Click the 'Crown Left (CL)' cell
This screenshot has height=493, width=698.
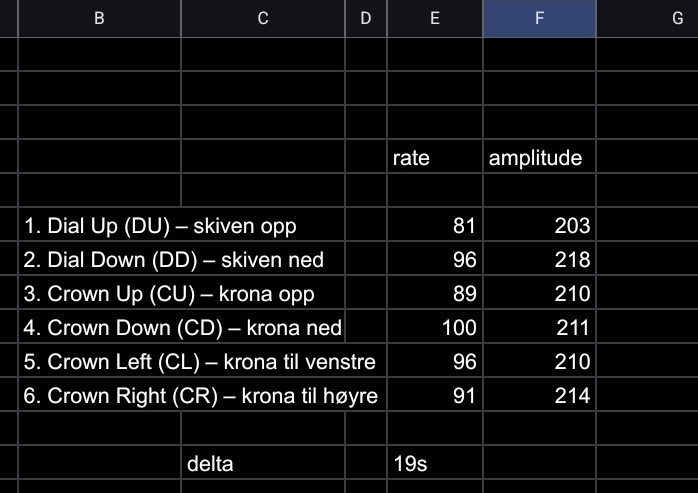coord(198,362)
